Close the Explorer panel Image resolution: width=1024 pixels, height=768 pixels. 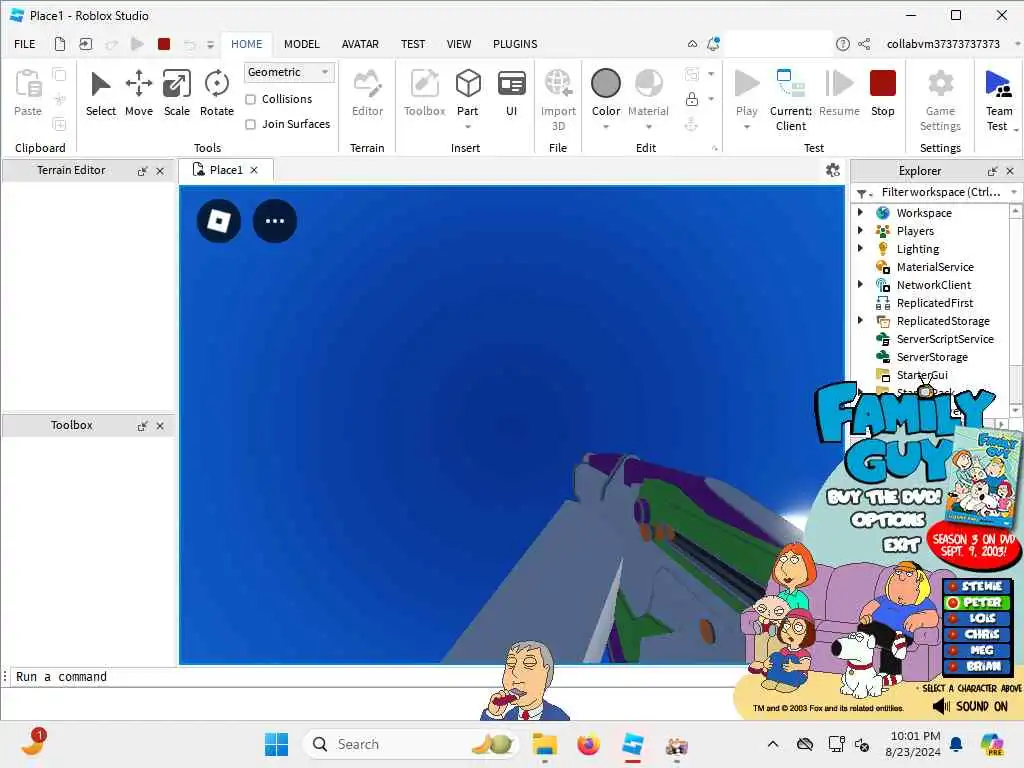click(x=1010, y=171)
